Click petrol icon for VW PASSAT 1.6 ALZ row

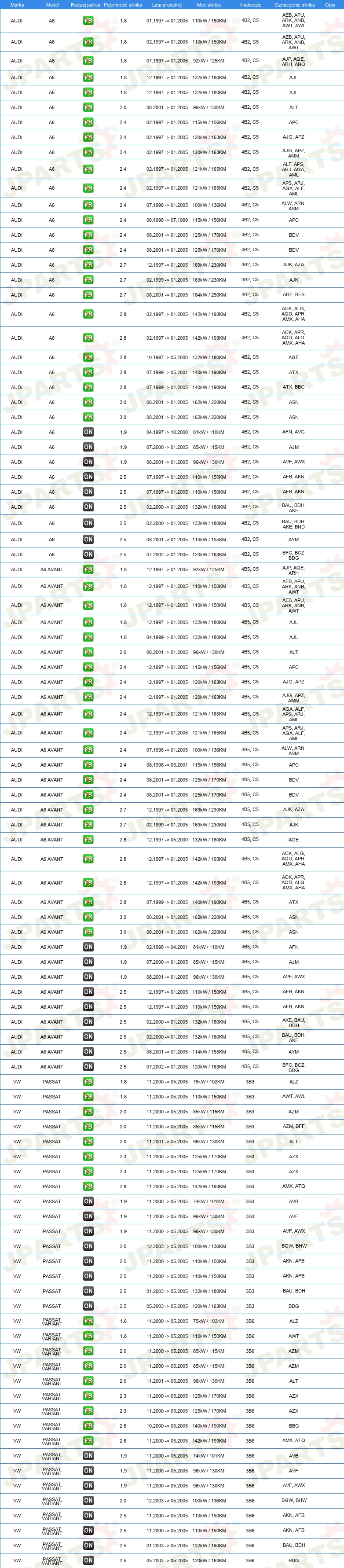pos(88,1082)
